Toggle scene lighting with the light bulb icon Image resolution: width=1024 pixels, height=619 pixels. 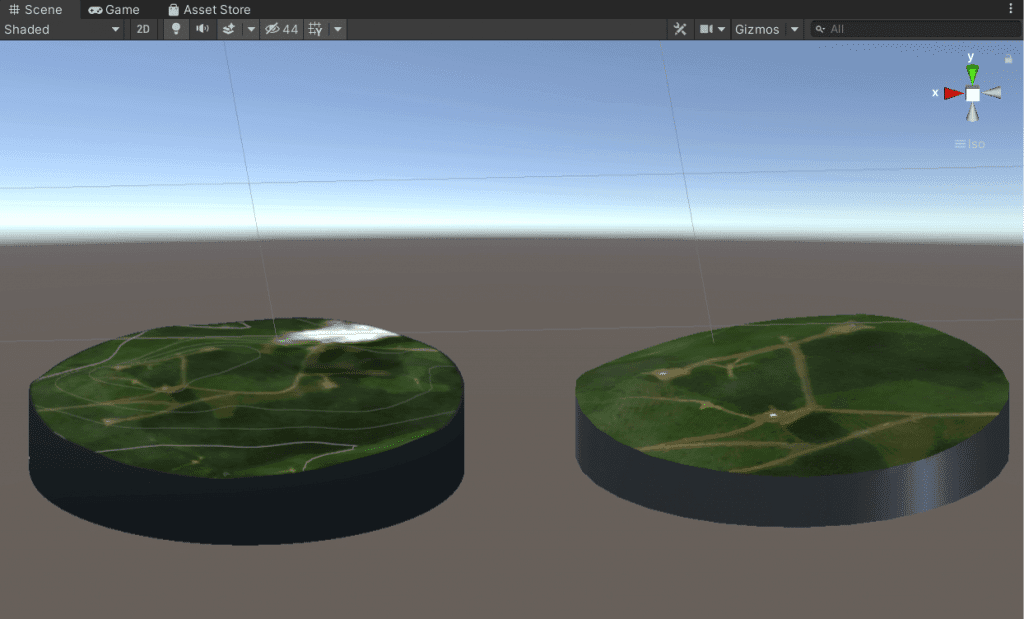(175, 29)
